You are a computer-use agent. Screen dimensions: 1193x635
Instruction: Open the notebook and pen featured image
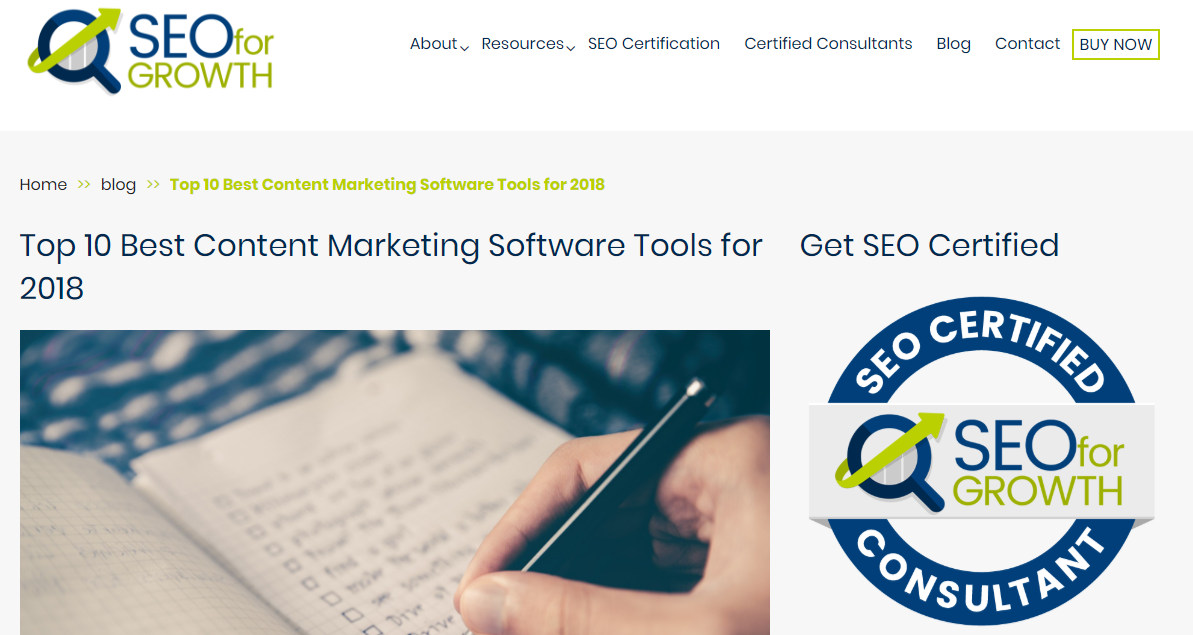pyautogui.click(x=395, y=482)
